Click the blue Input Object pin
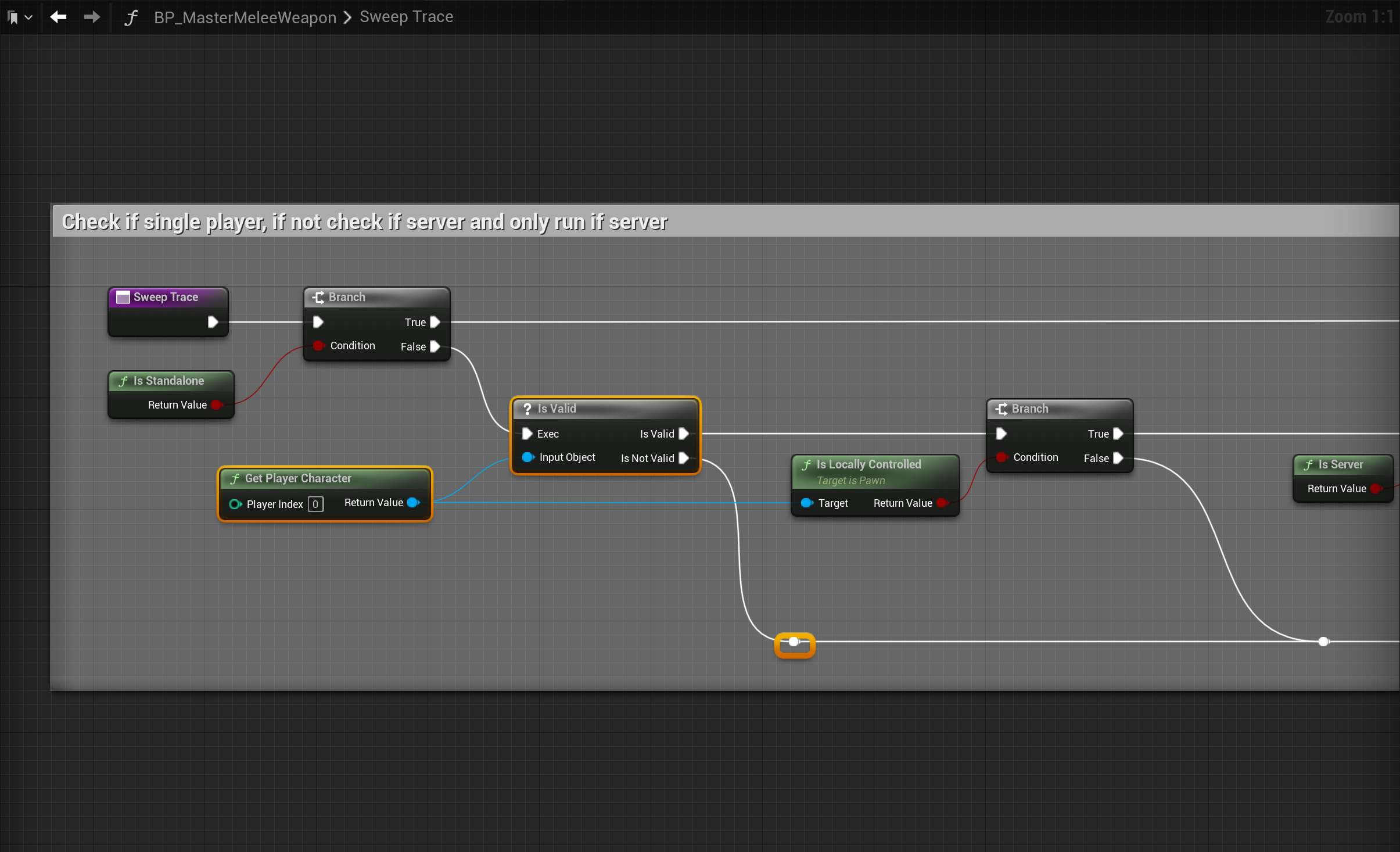 pos(527,457)
